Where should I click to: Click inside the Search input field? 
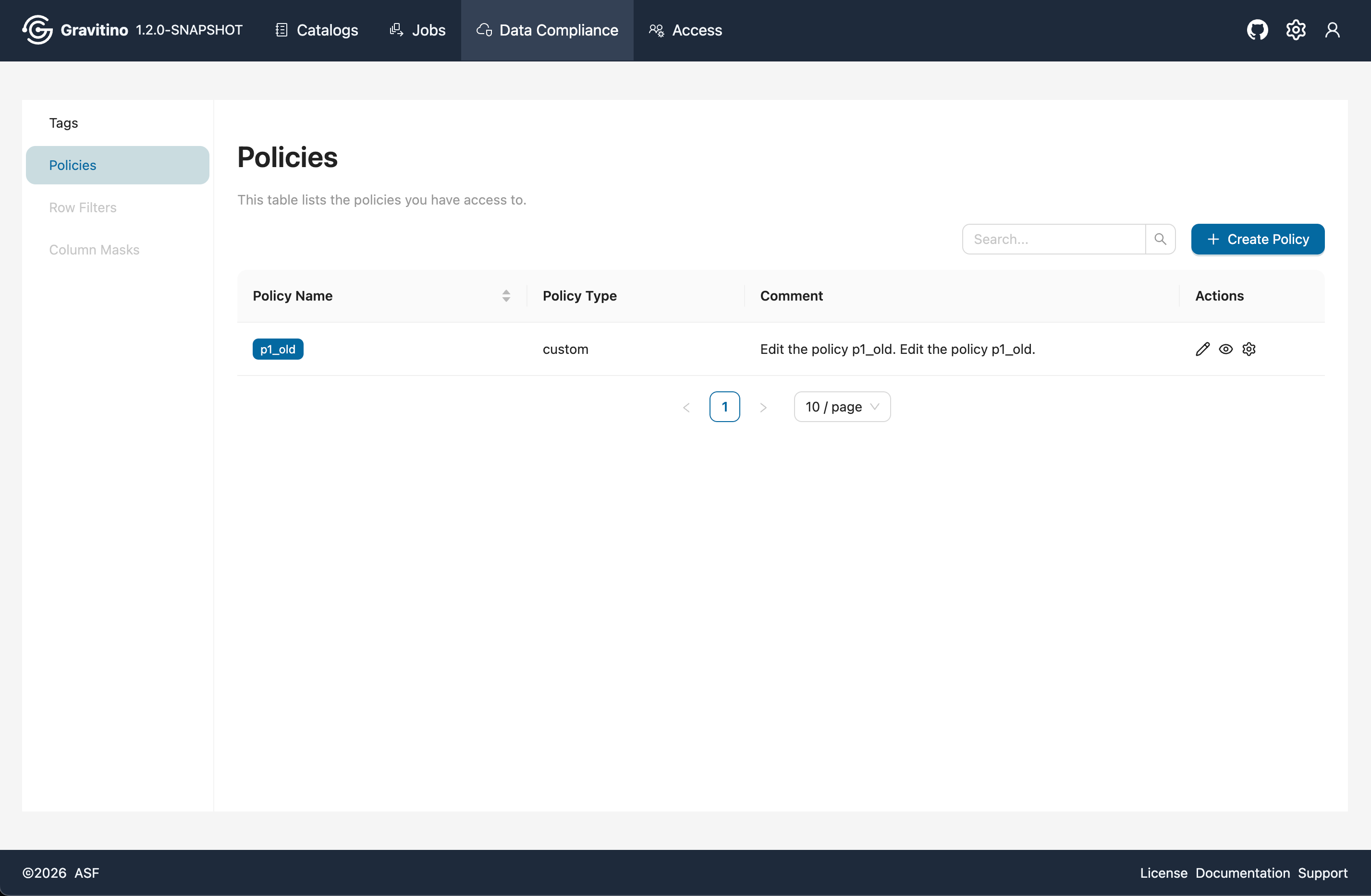[1054, 239]
